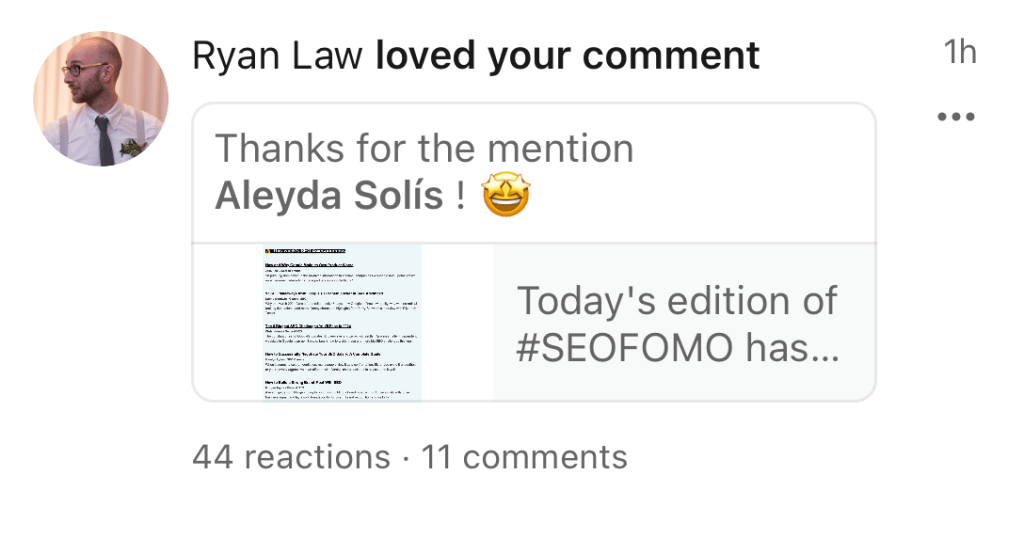This screenshot has width=1024, height=538.
Task: Open the 11 comments link
Action: click(524, 457)
